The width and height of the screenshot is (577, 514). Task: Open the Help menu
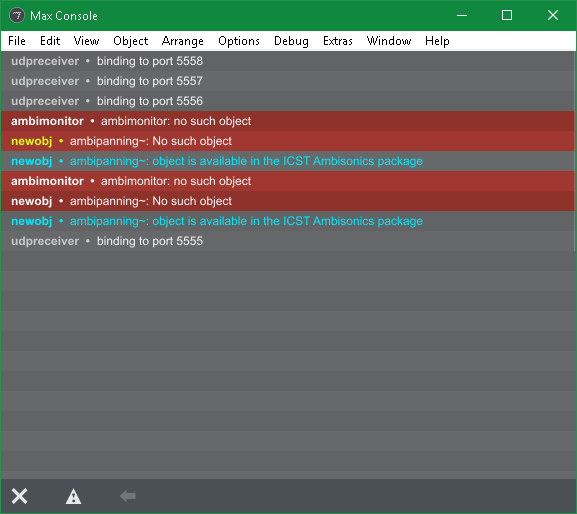(x=437, y=41)
